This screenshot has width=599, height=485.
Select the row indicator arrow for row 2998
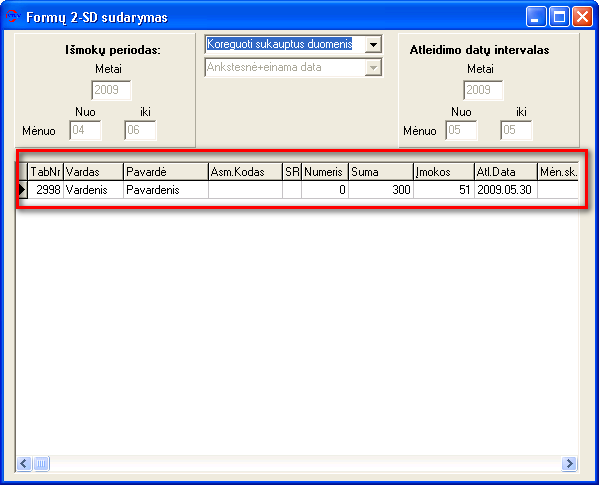23,189
